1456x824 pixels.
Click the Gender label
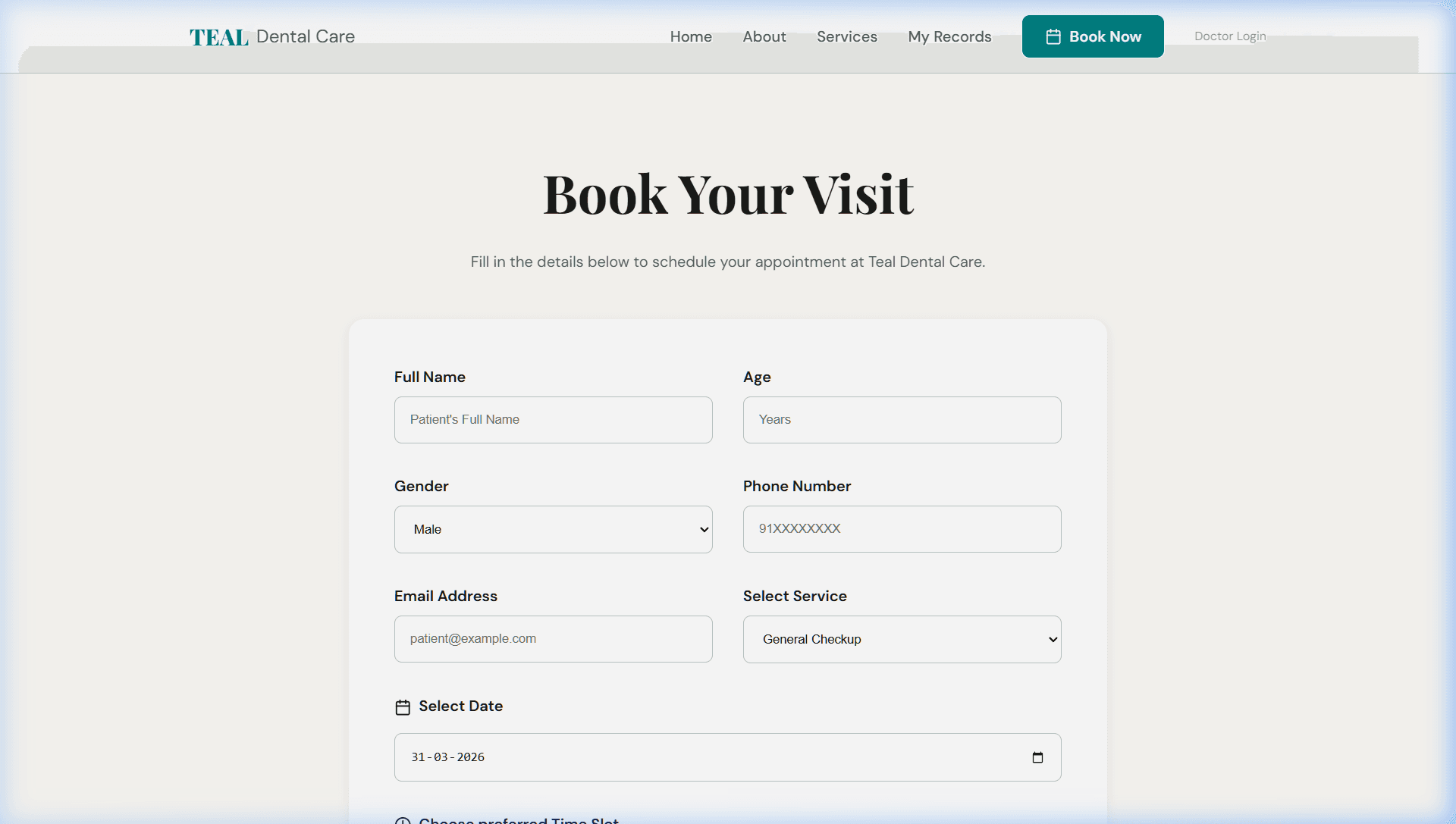click(x=422, y=486)
